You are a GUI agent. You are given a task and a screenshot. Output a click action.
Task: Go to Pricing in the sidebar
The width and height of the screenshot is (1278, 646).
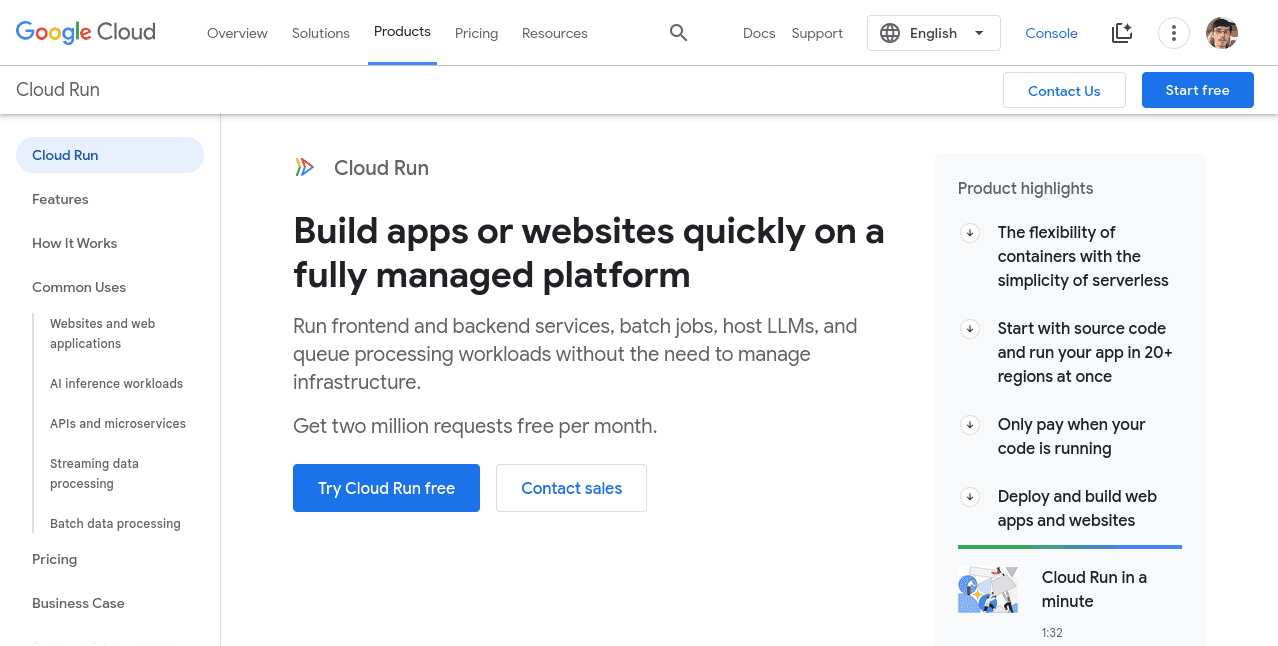click(x=54, y=559)
